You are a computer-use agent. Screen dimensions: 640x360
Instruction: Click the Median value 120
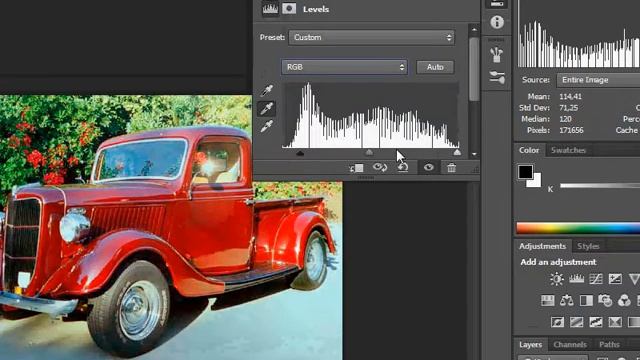point(565,119)
